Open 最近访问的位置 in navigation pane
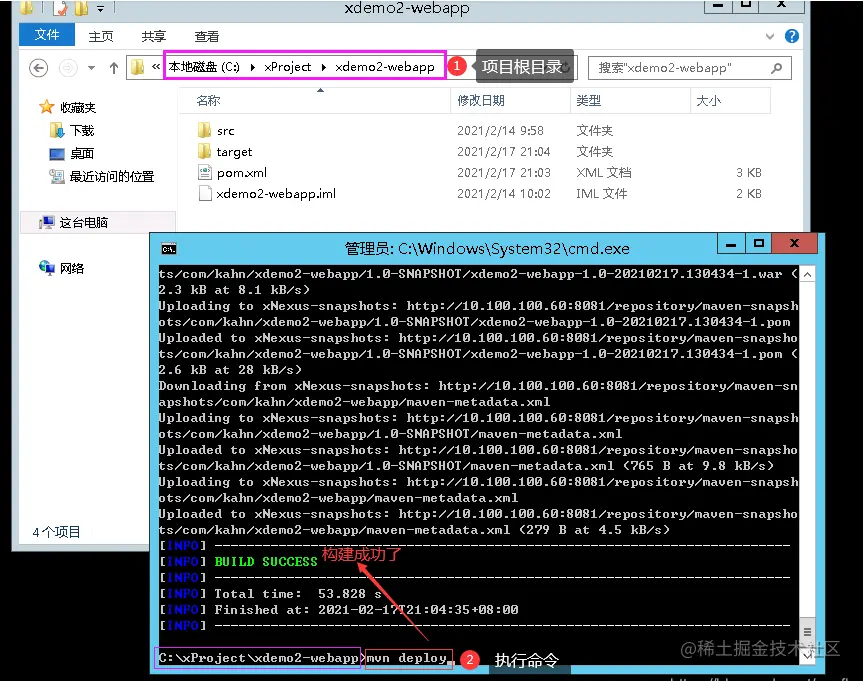863x681 pixels. coord(101,176)
